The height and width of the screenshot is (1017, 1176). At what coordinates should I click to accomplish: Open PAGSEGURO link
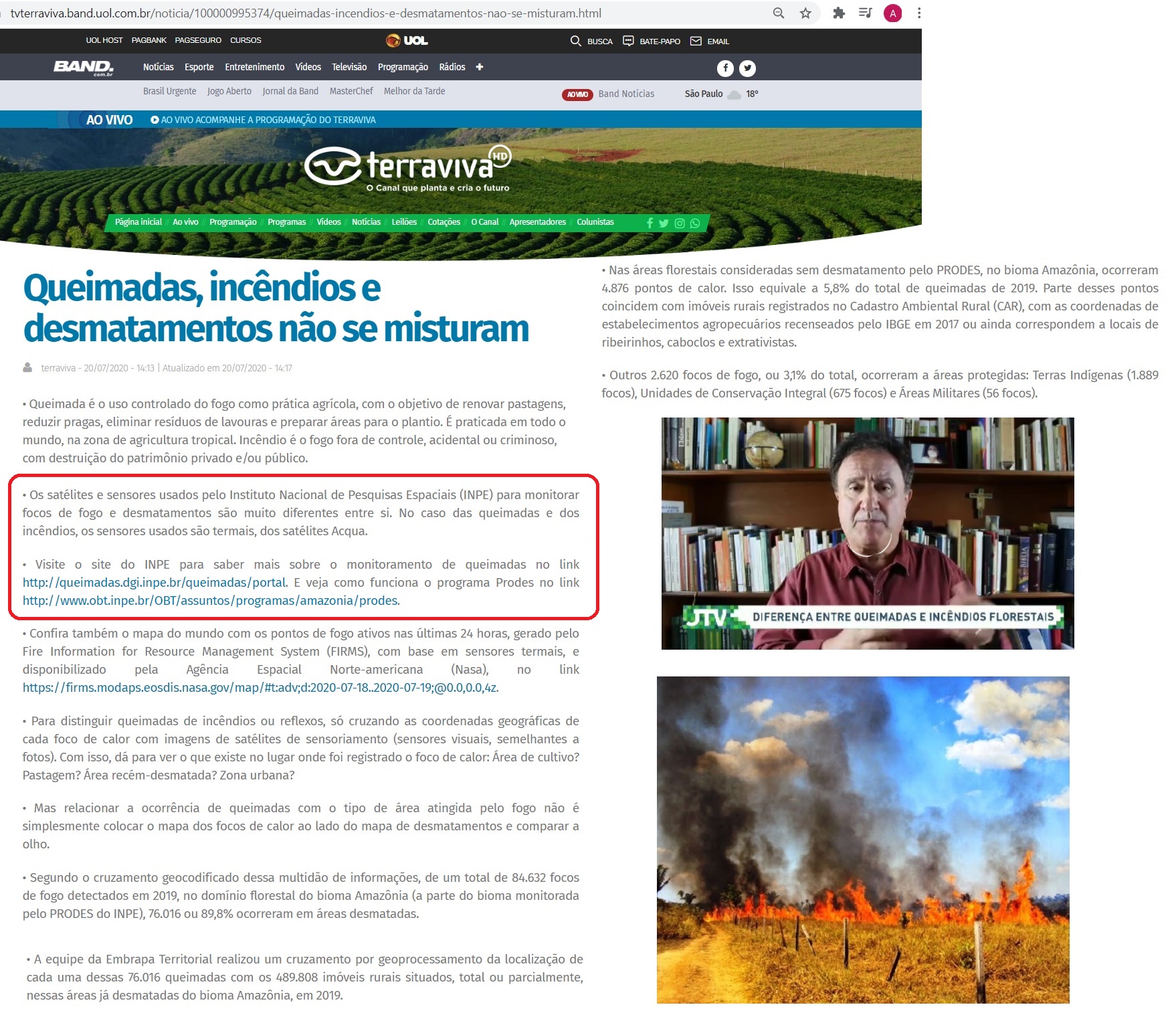point(198,40)
